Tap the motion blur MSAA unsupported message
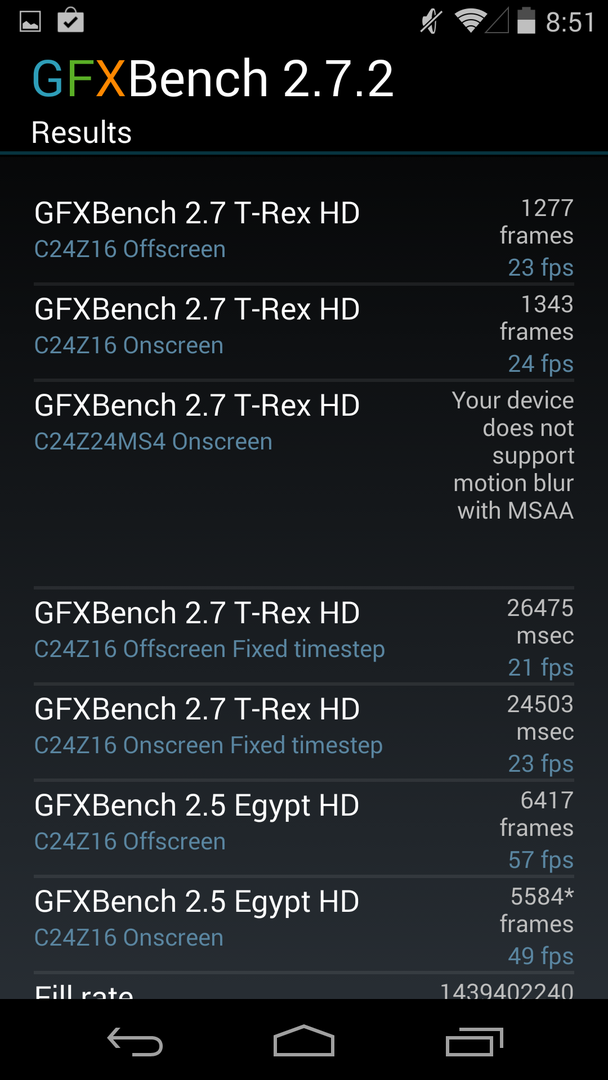The image size is (608, 1080). pos(513,455)
